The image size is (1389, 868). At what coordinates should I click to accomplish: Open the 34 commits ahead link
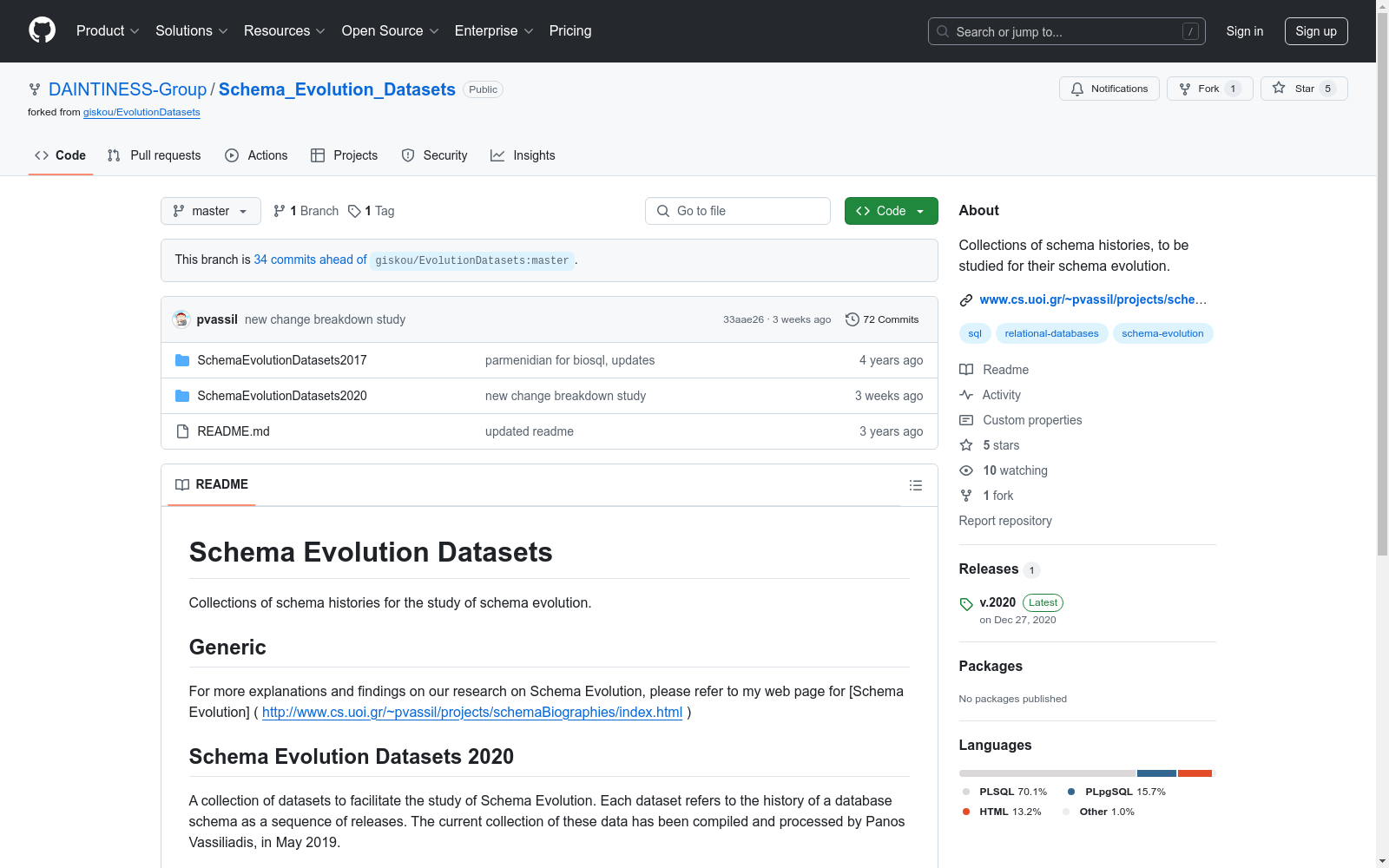[310, 260]
